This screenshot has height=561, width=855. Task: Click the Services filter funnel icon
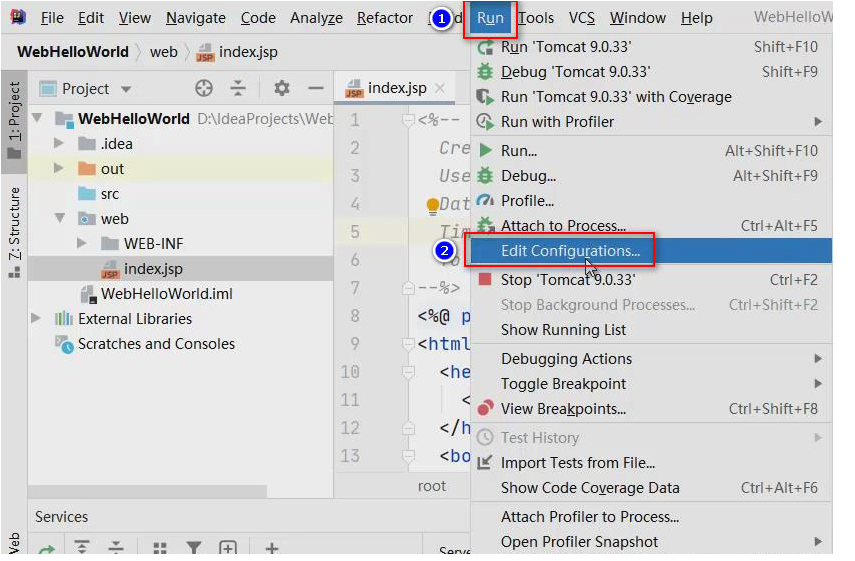(x=194, y=548)
